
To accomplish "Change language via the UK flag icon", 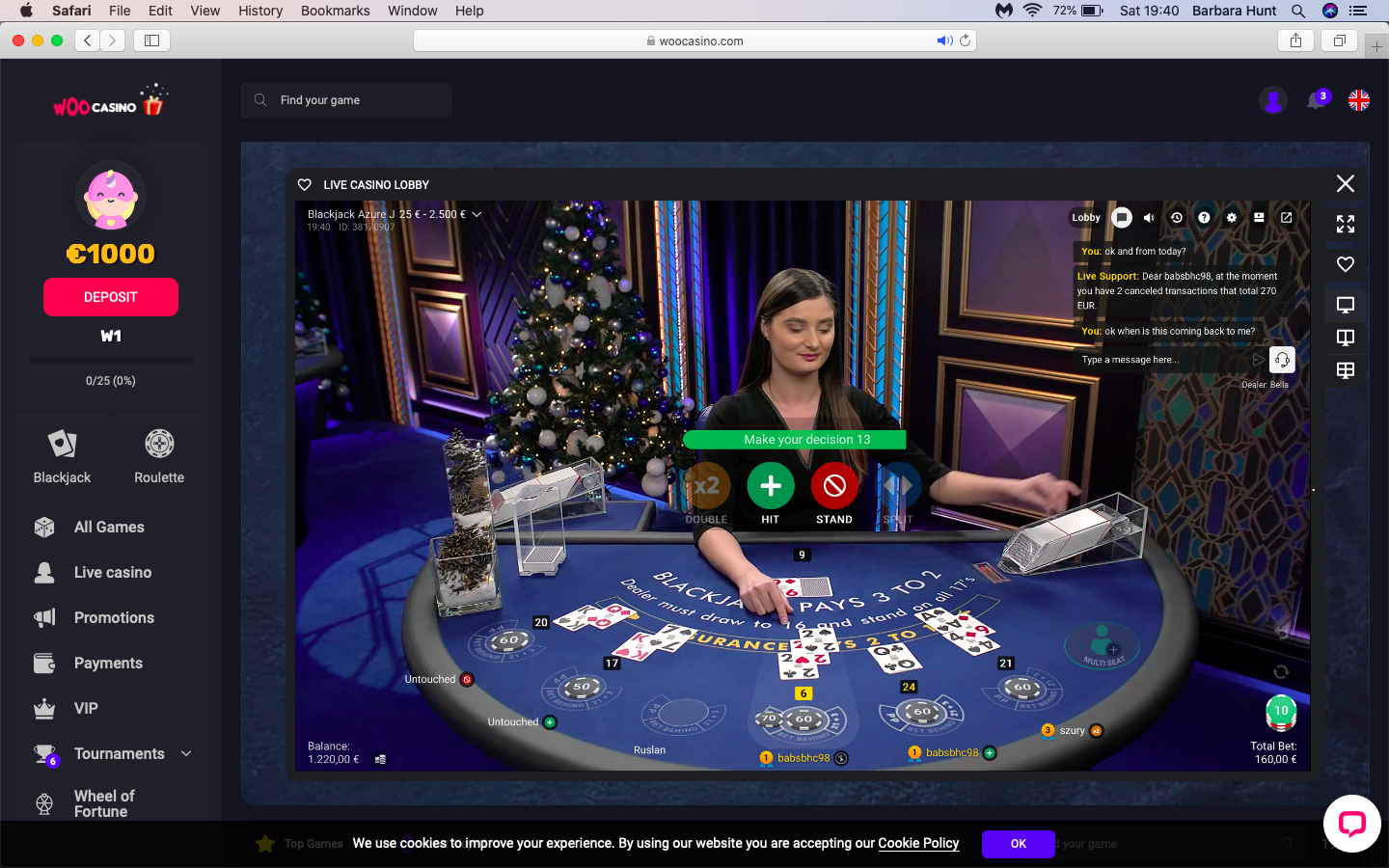I will tap(1359, 100).
